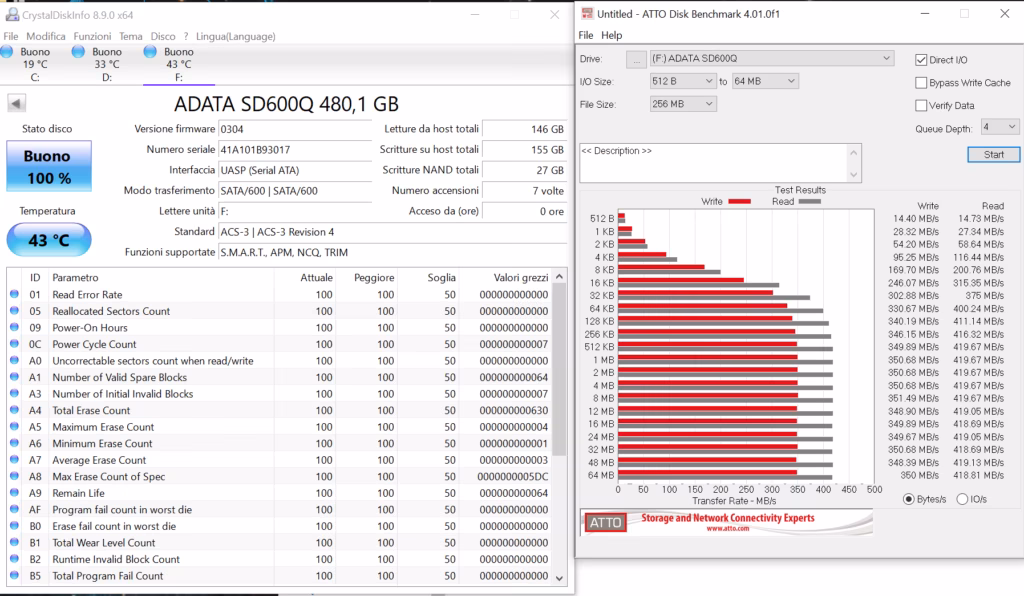Viewport: 1024px width, 596px height.
Task: Open the File menu in CrystalDiskInfo
Action: coord(11,37)
